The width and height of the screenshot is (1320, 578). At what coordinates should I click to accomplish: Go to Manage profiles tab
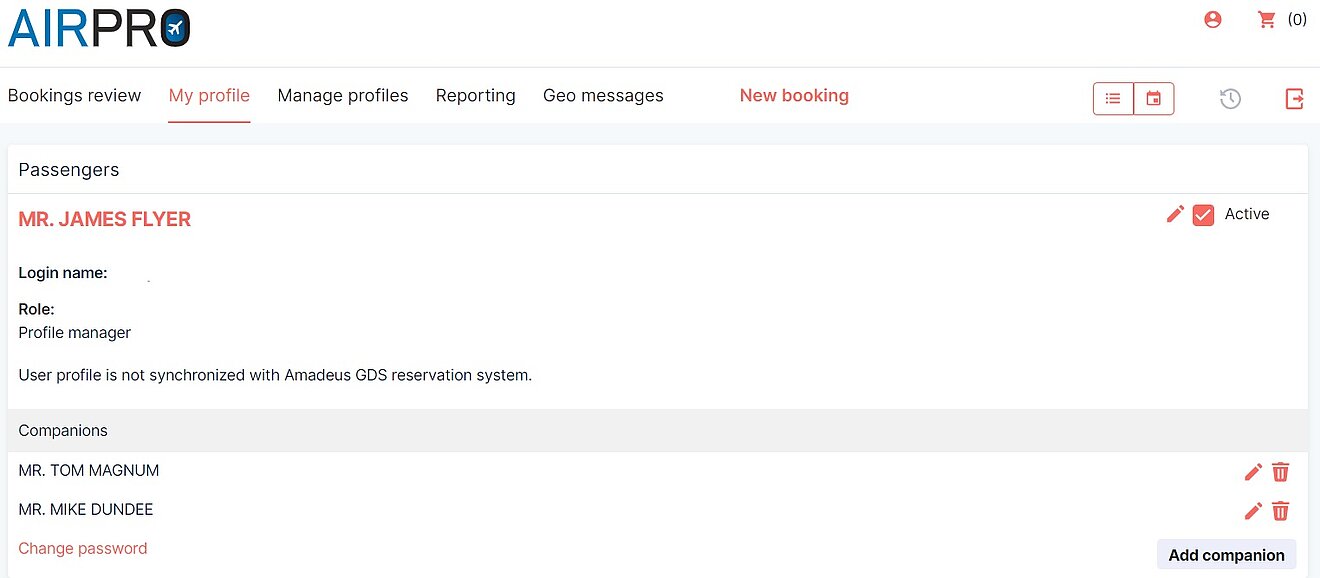click(x=343, y=96)
